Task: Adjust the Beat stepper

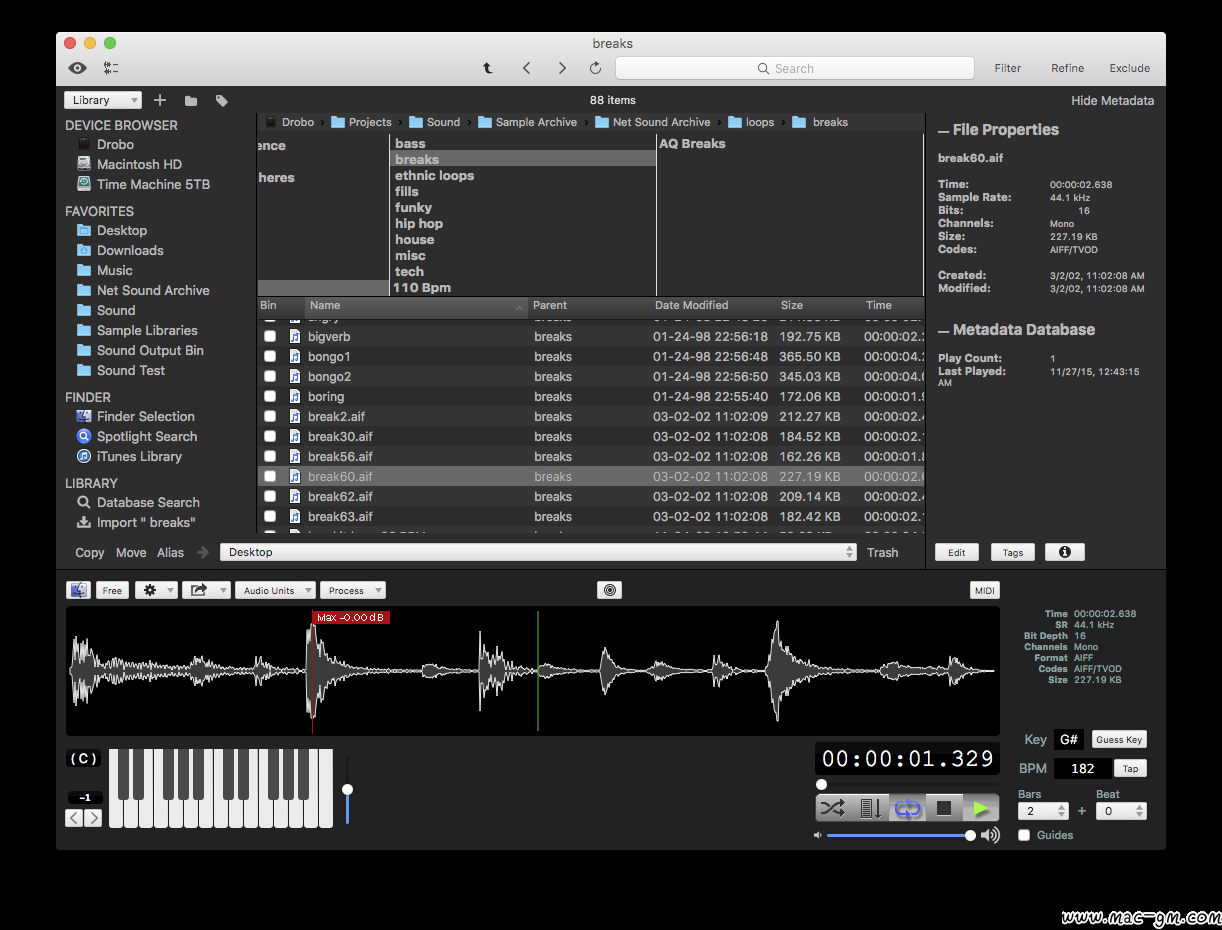Action: pyautogui.click(x=1140, y=811)
